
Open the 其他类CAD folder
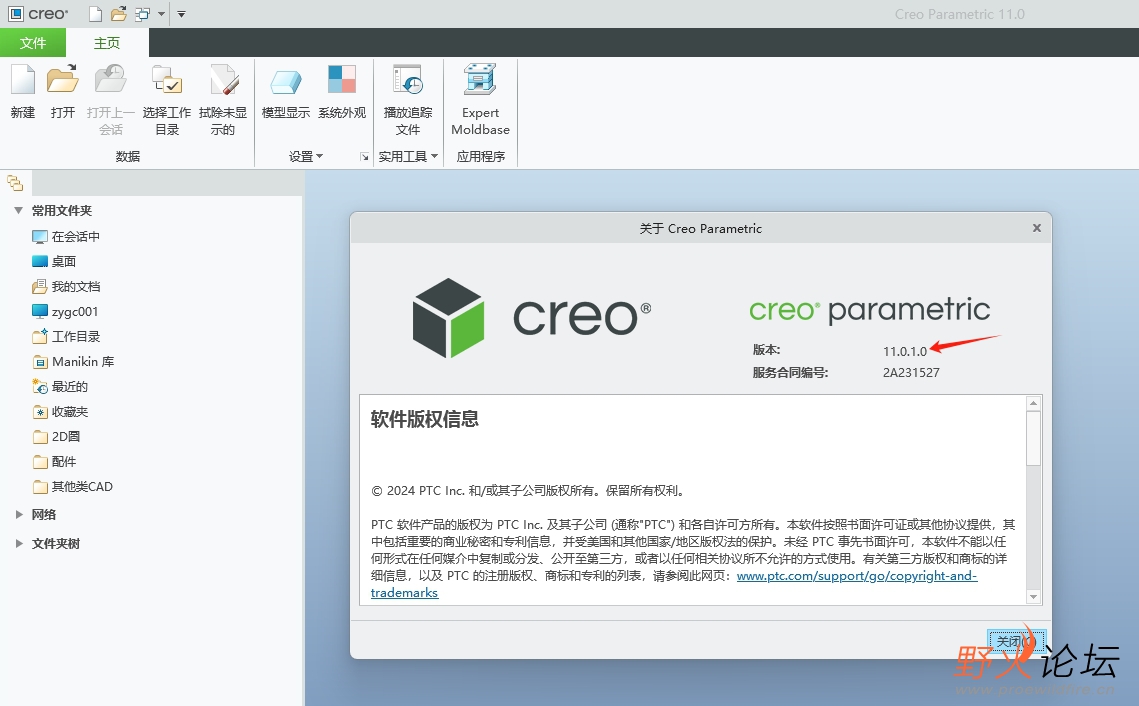(x=73, y=487)
